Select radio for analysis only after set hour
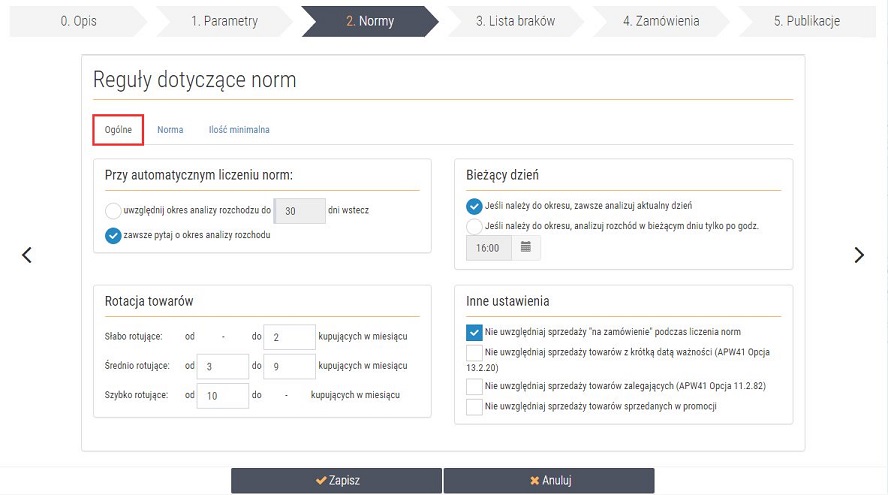The width and height of the screenshot is (888, 495). [x=474, y=226]
